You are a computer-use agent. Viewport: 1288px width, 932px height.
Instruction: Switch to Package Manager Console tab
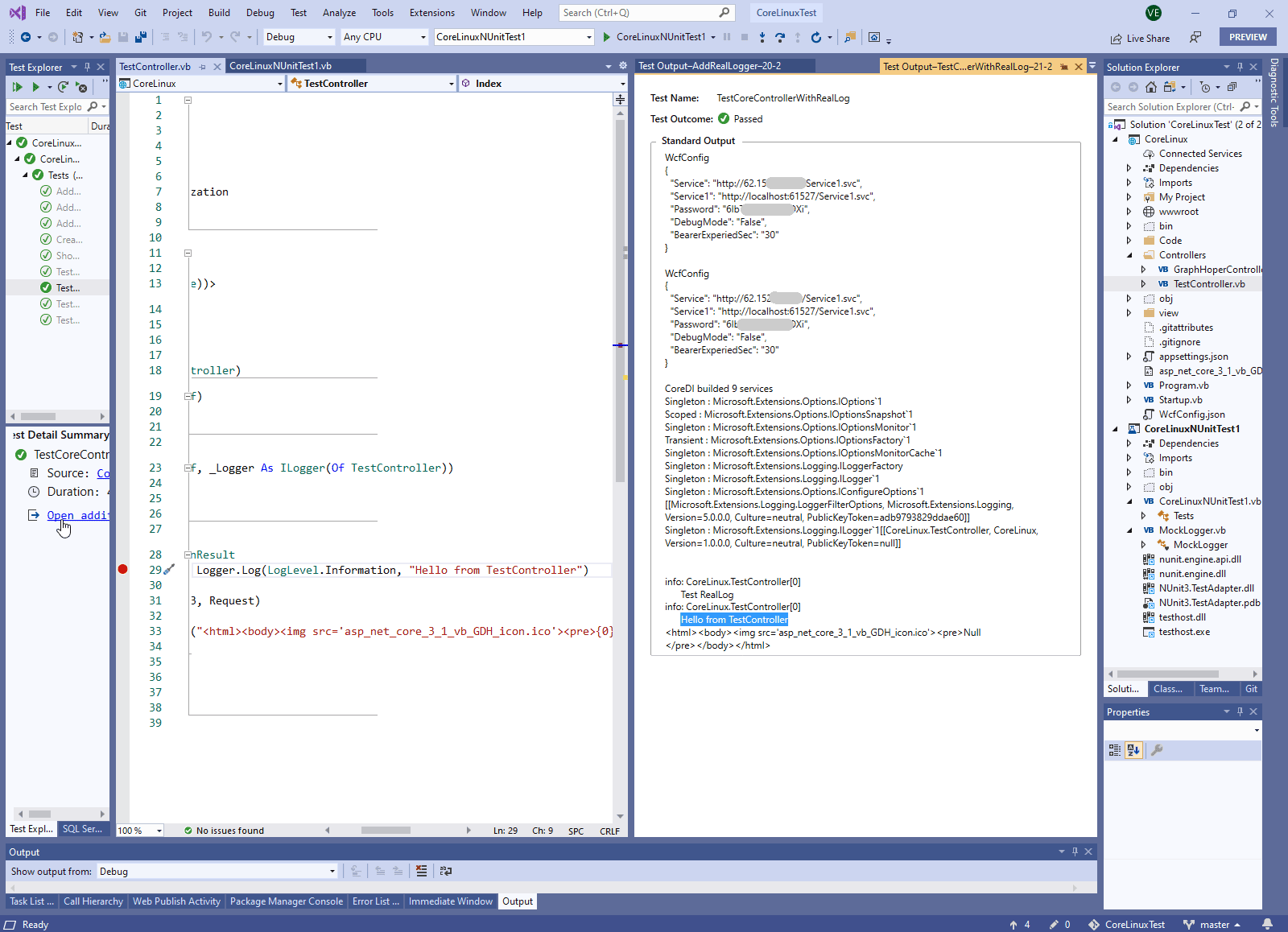[286, 901]
